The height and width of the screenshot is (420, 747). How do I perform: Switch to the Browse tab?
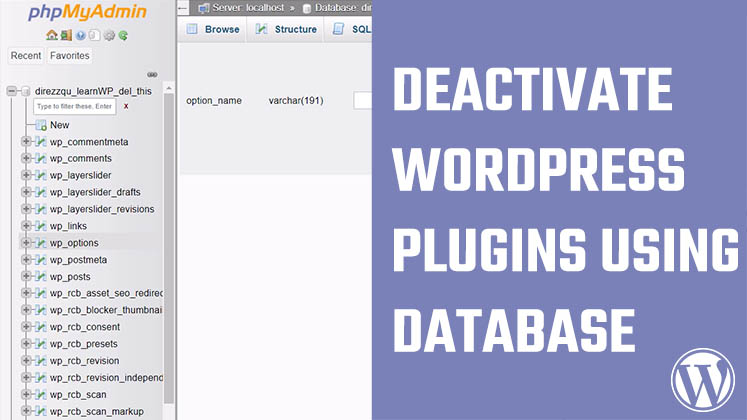(213, 29)
